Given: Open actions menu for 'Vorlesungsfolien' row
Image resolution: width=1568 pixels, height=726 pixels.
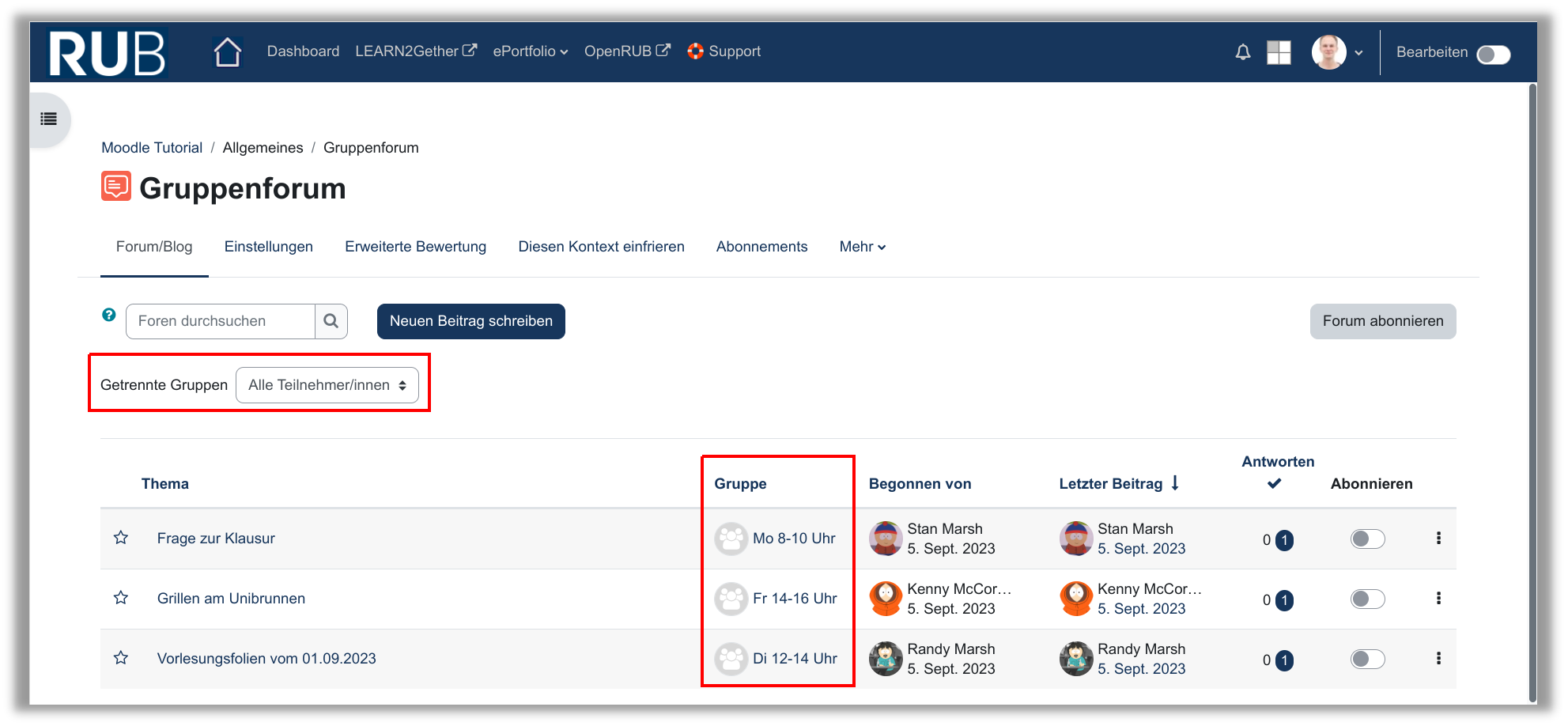Looking at the screenshot, I should [1438, 658].
